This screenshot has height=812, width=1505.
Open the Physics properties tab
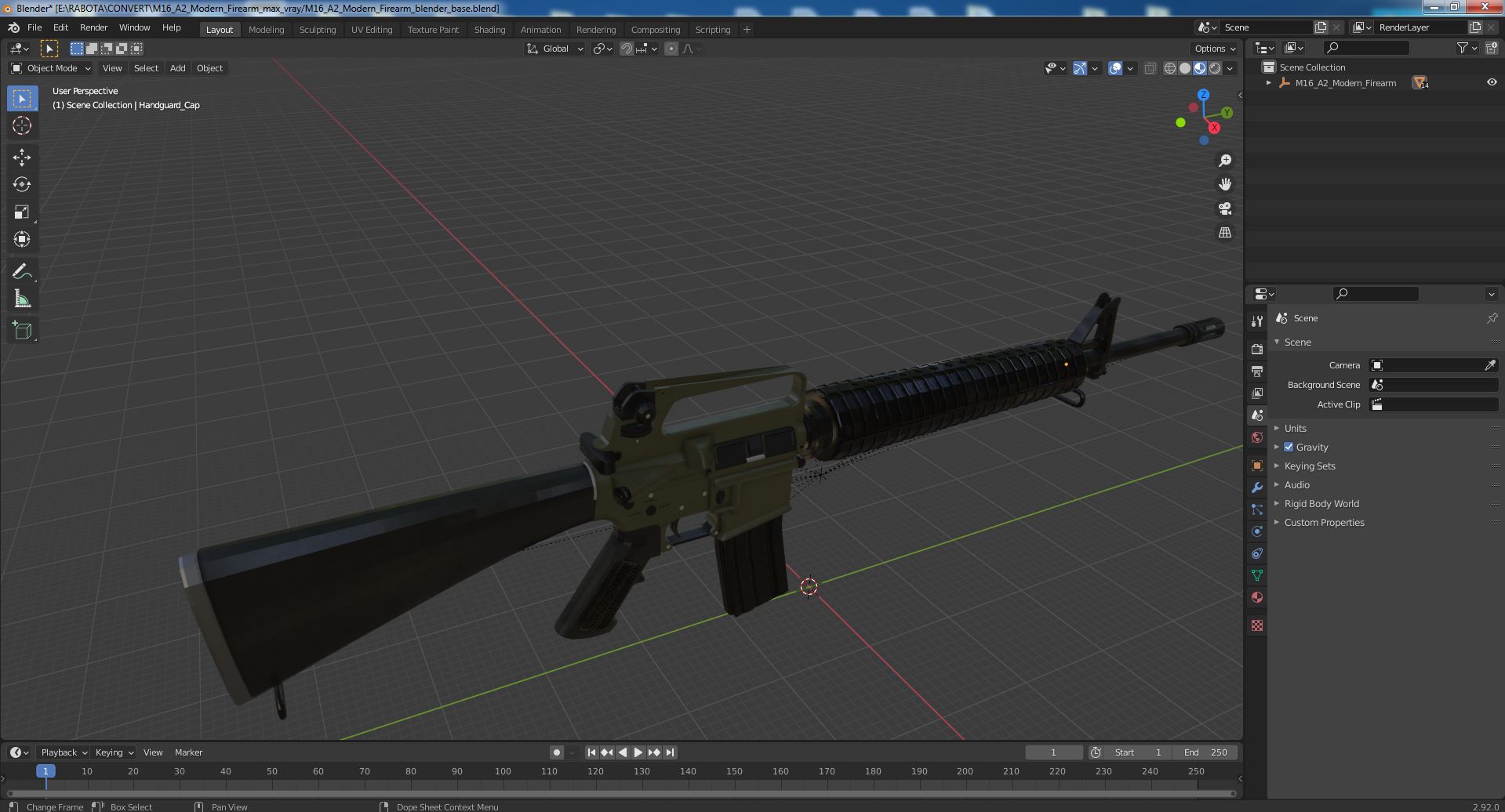(x=1257, y=531)
